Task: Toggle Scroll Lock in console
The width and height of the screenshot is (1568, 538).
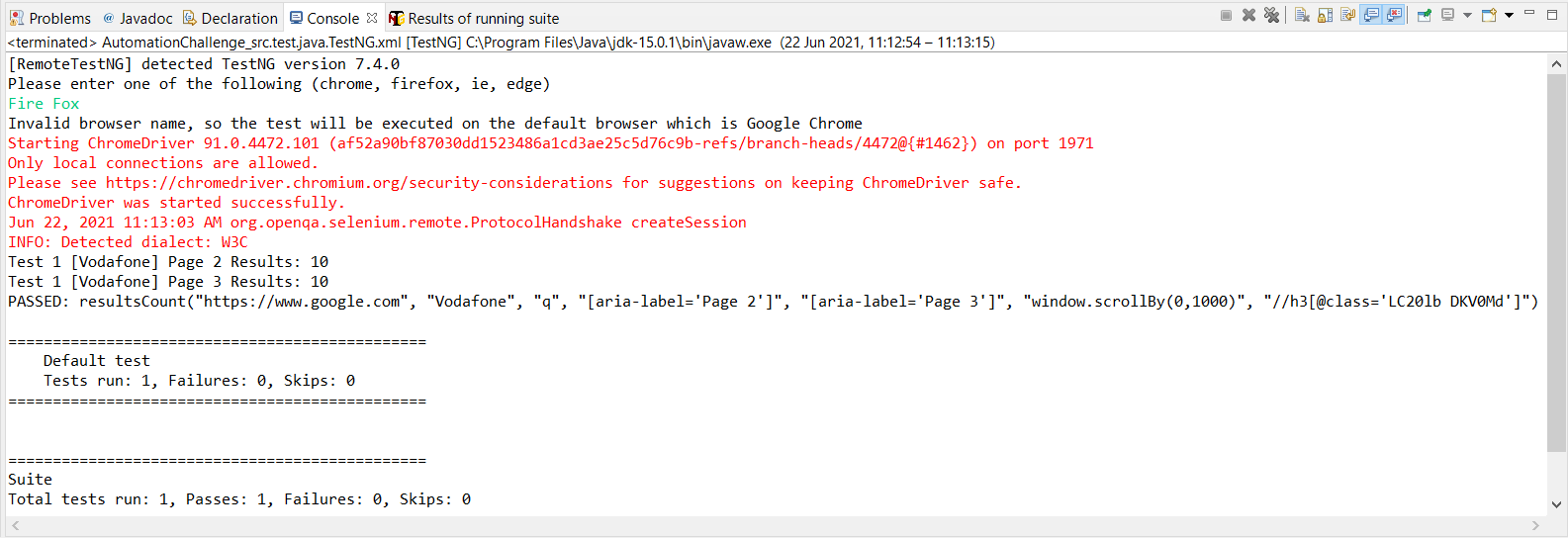Action: coord(1325,15)
